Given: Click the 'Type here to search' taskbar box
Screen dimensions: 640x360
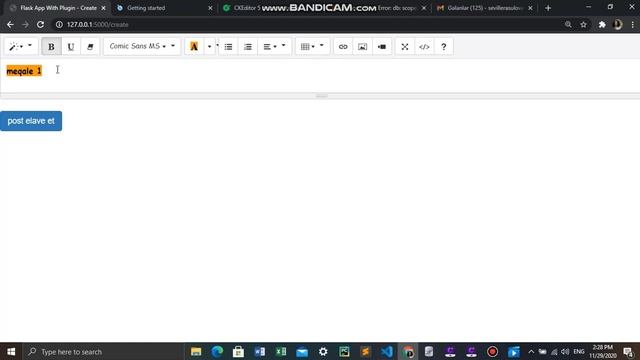Looking at the screenshot, I should (104, 351).
